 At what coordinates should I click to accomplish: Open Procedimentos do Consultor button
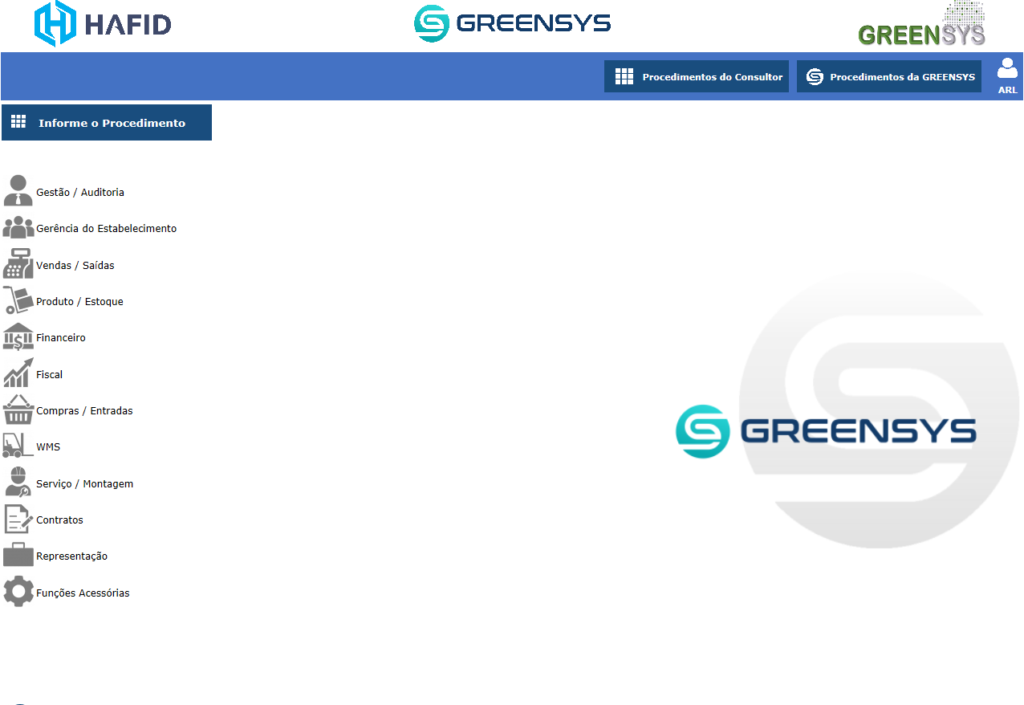pyautogui.click(x=696, y=77)
